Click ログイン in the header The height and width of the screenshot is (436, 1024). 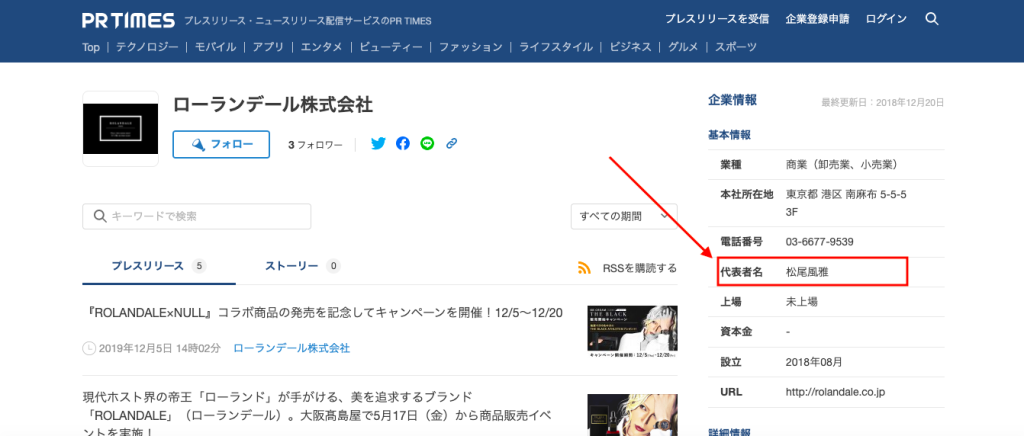886,19
